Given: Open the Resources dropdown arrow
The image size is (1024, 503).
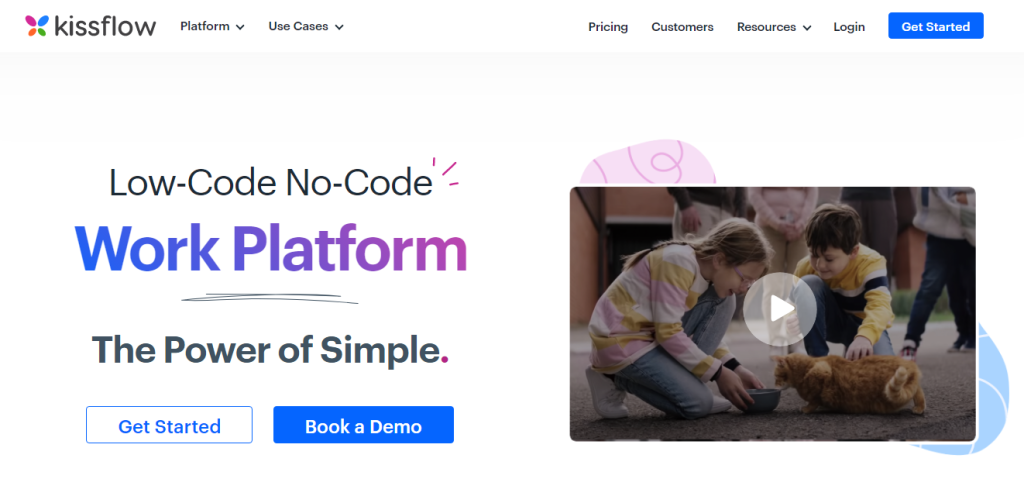Looking at the screenshot, I should [x=807, y=28].
